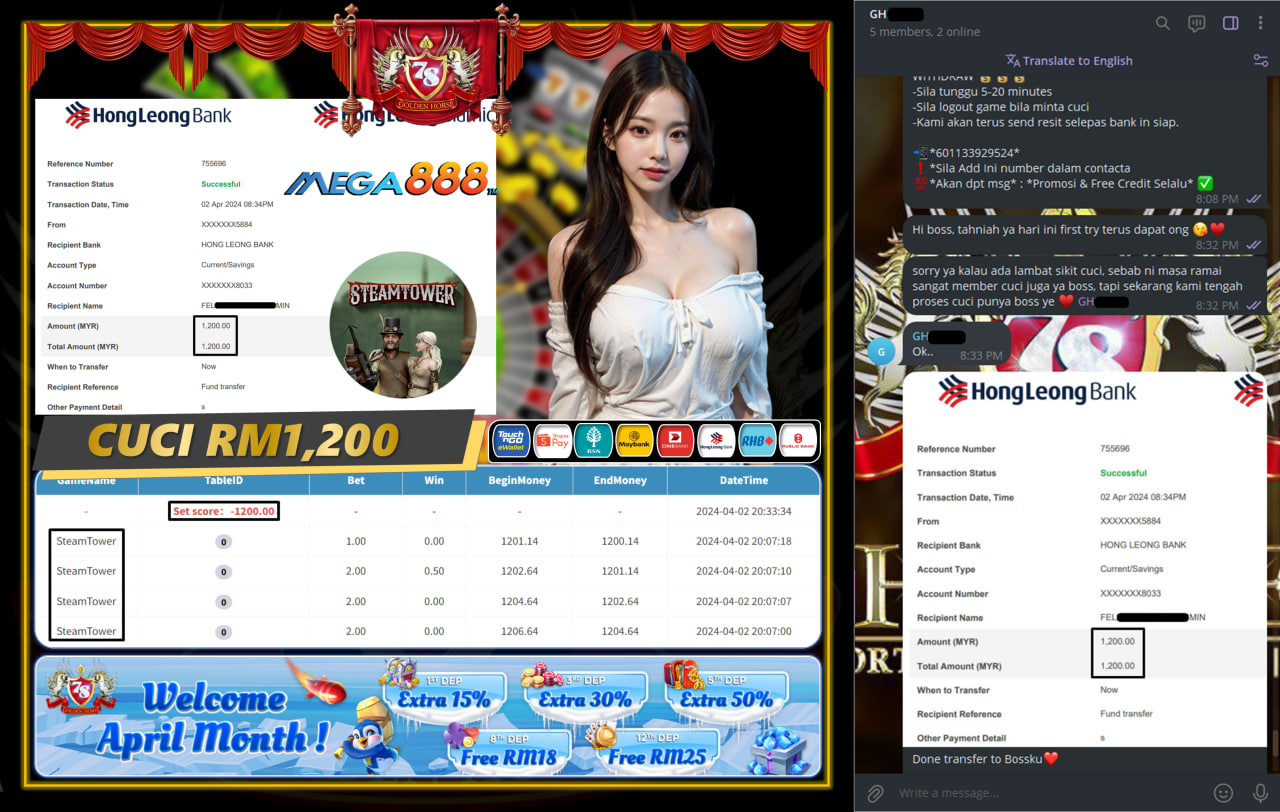
Task: Click DateTime 2024-04-02 20:07:10
Action: (743, 571)
